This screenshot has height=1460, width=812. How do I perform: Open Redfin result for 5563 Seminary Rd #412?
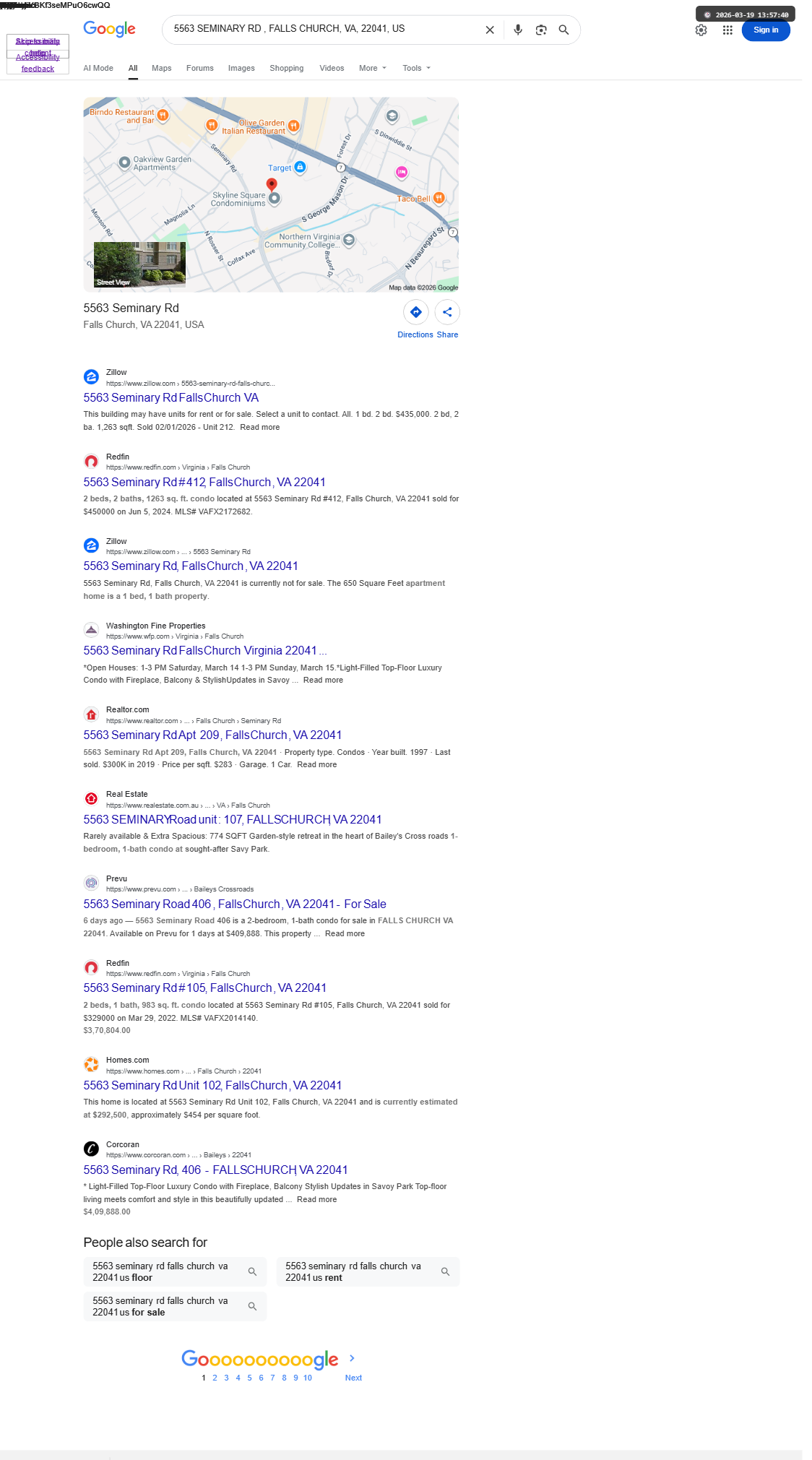(x=204, y=482)
